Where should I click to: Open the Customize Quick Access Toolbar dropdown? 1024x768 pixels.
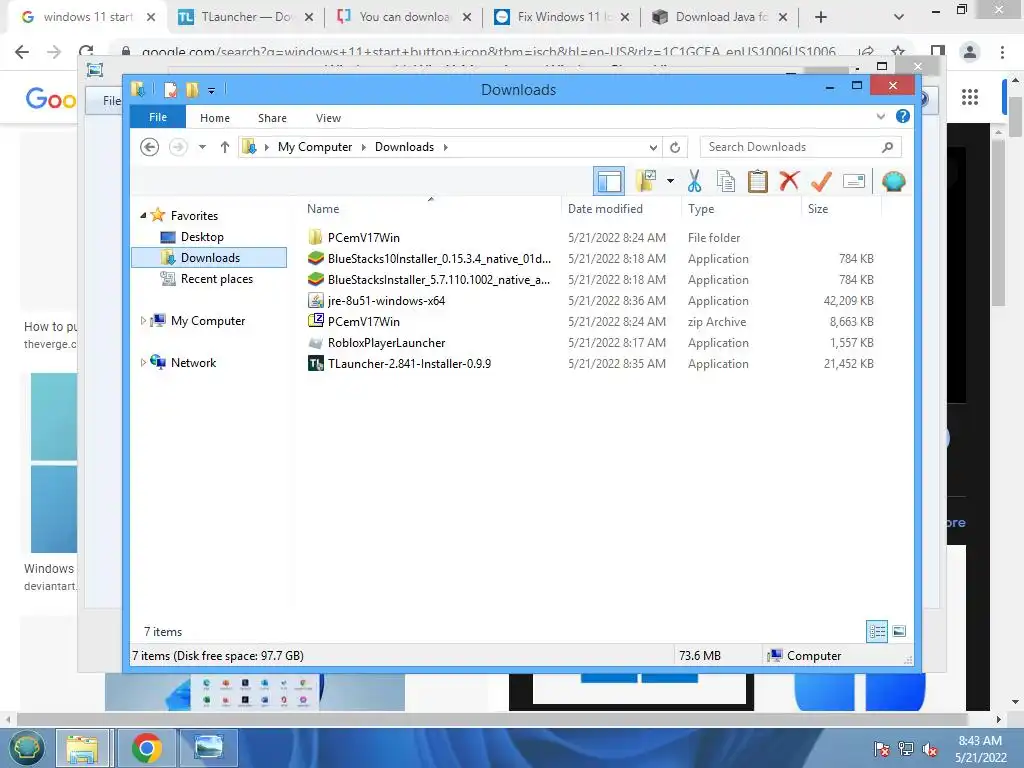pyautogui.click(x=212, y=91)
